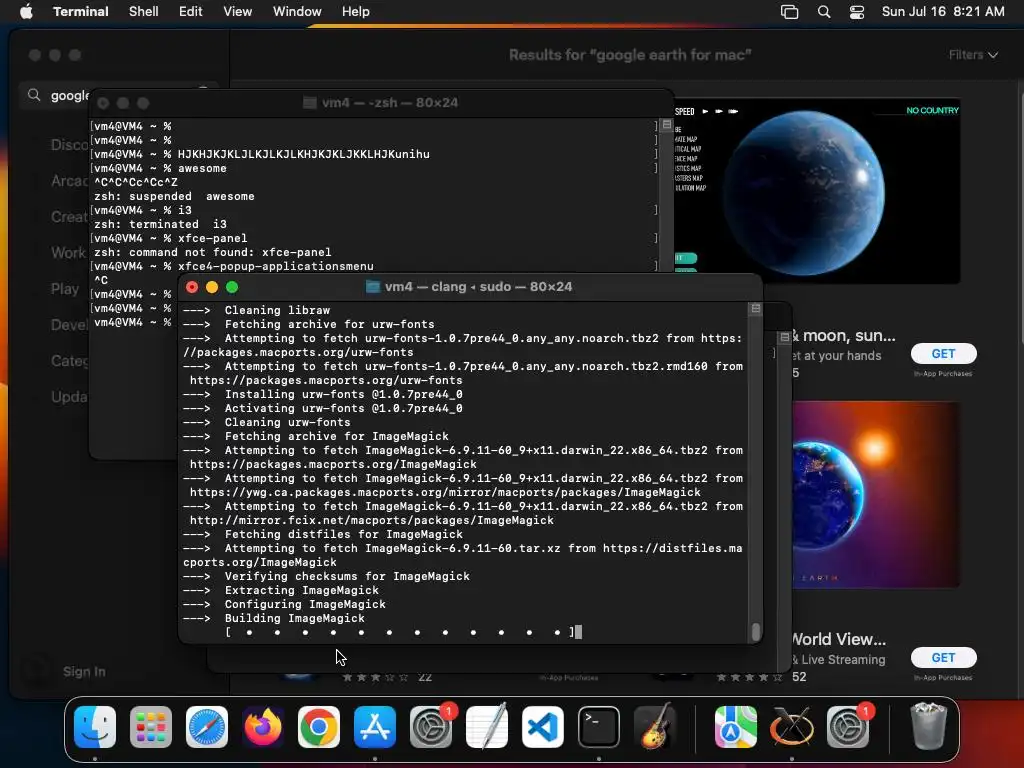The width and height of the screenshot is (1024, 768).
Task: Click the Stage Manager menu bar icon
Action: [x=790, y=12]
